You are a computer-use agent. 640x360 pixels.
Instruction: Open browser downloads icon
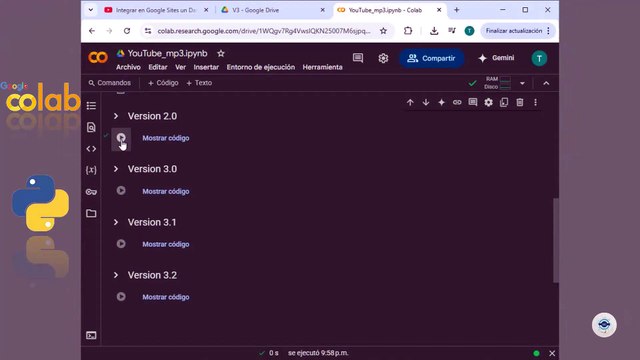tap(434, 31)
